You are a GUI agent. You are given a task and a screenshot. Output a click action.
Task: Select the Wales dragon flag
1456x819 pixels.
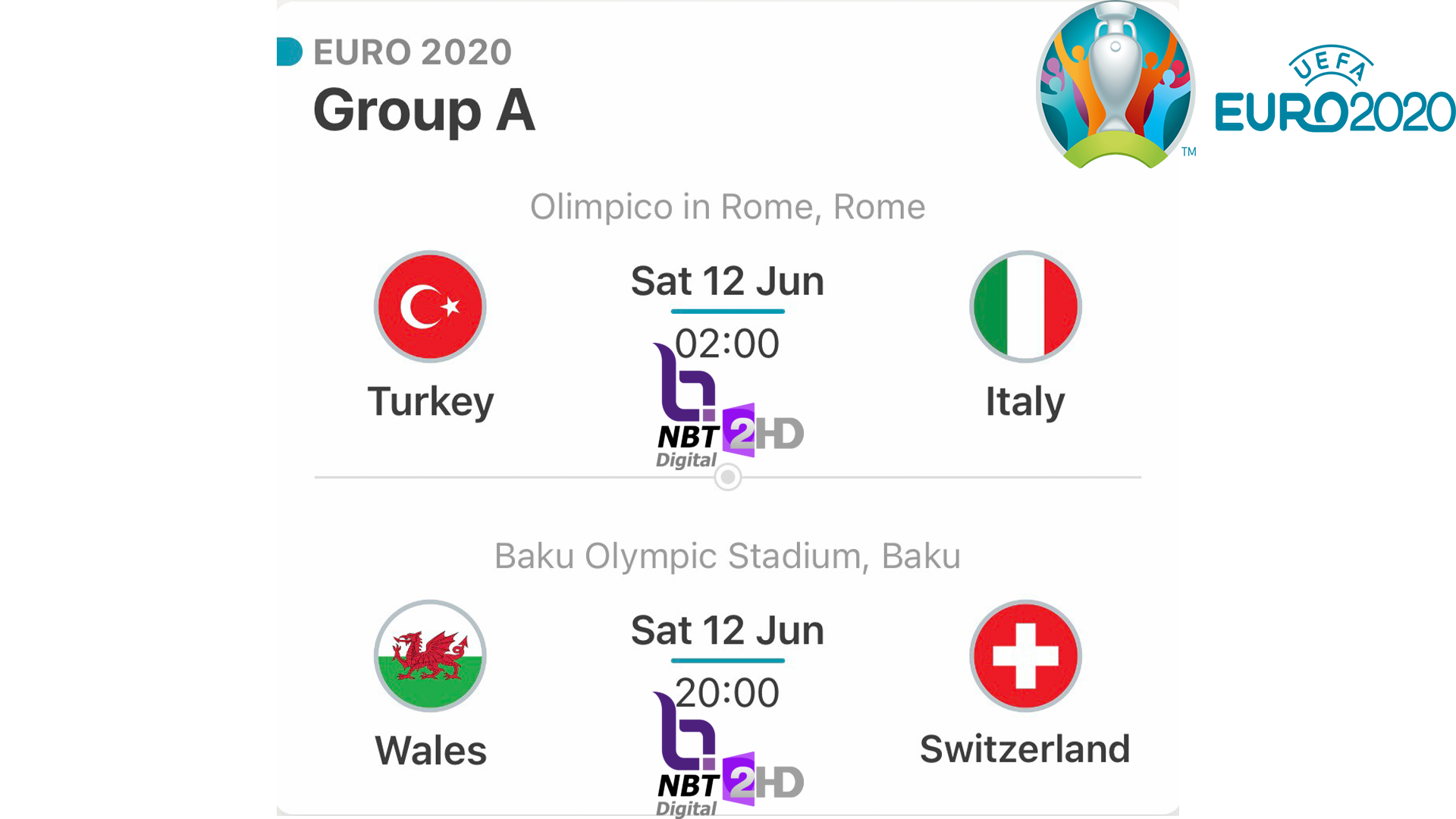tap(430, 656)
